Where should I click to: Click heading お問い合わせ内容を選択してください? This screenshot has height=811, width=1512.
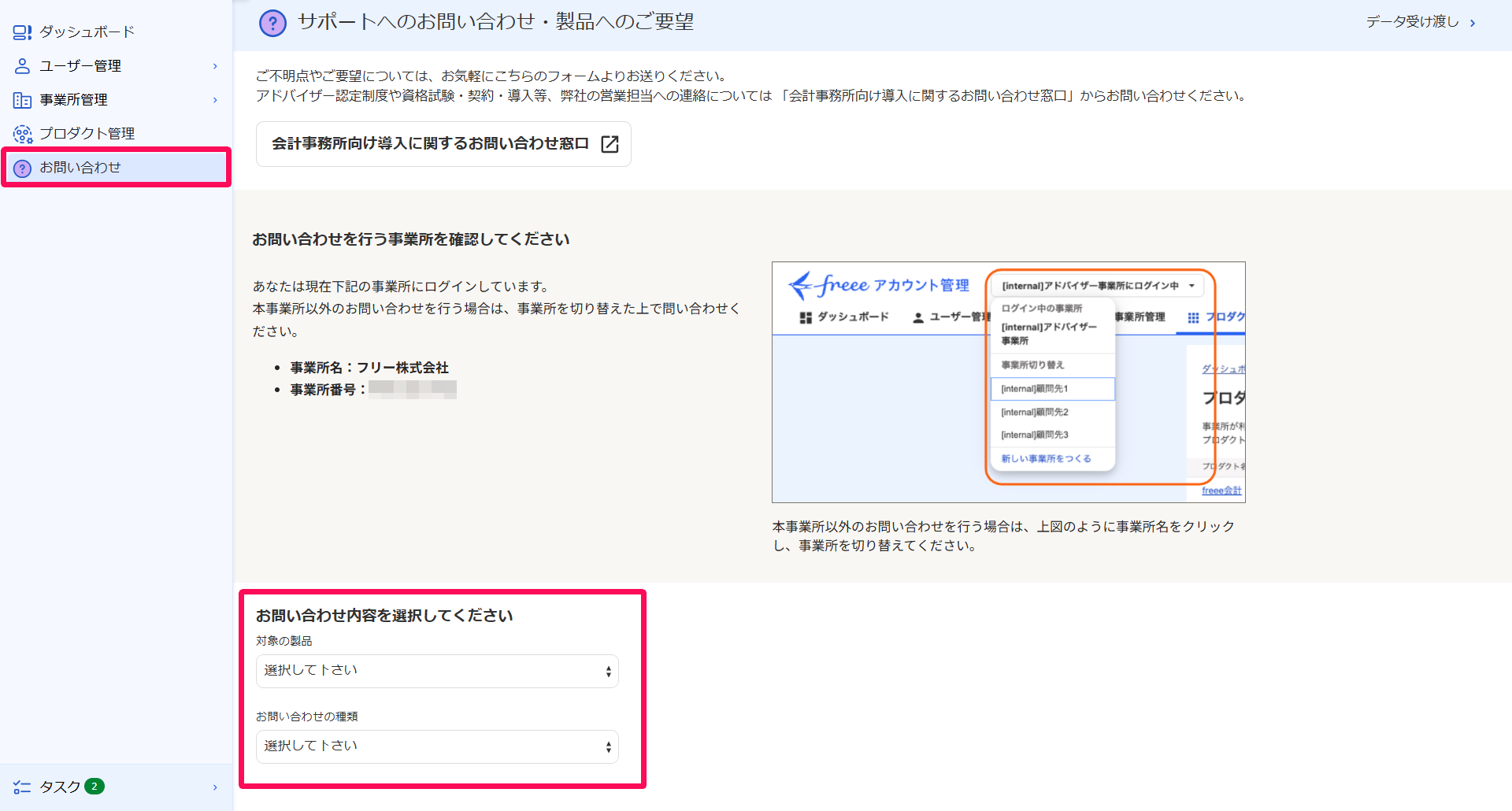[384, 616]
